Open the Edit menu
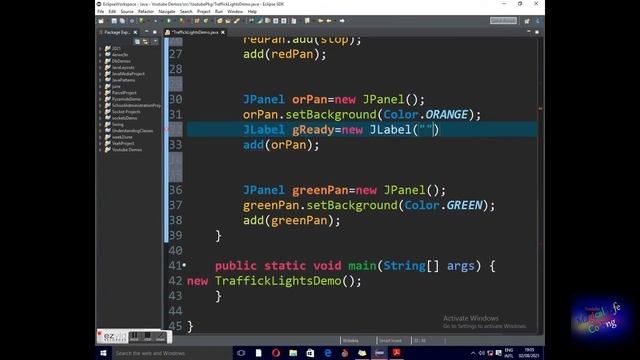 tap(112, 11)
